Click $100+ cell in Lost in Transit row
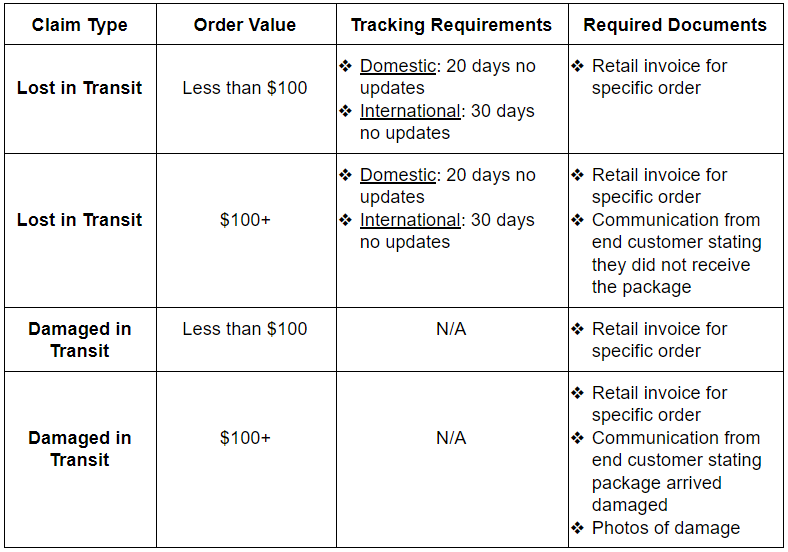788x552 pixels. pos(246,220)
